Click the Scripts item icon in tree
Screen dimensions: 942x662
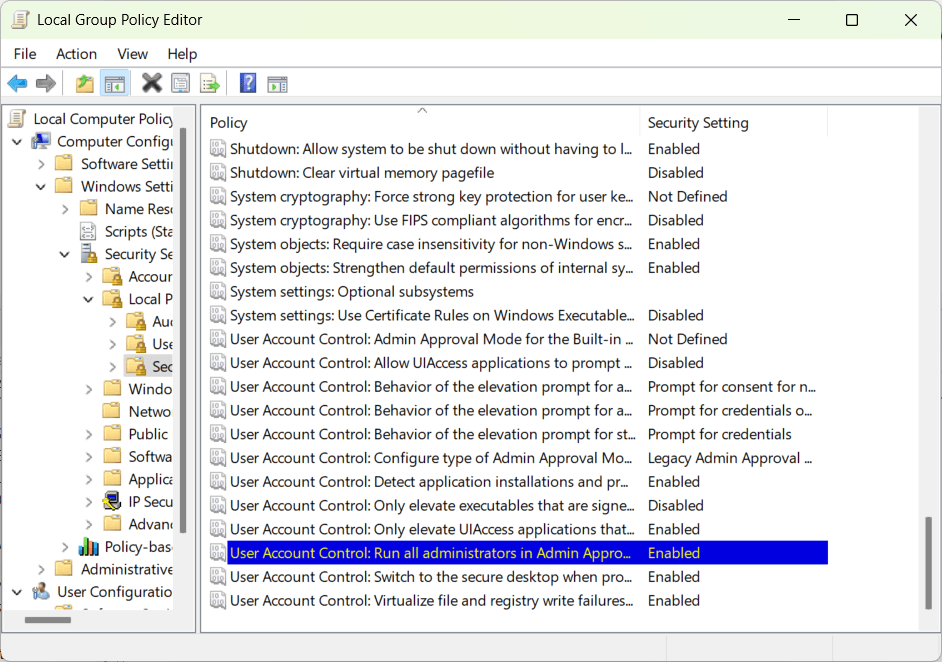point(88,231)
